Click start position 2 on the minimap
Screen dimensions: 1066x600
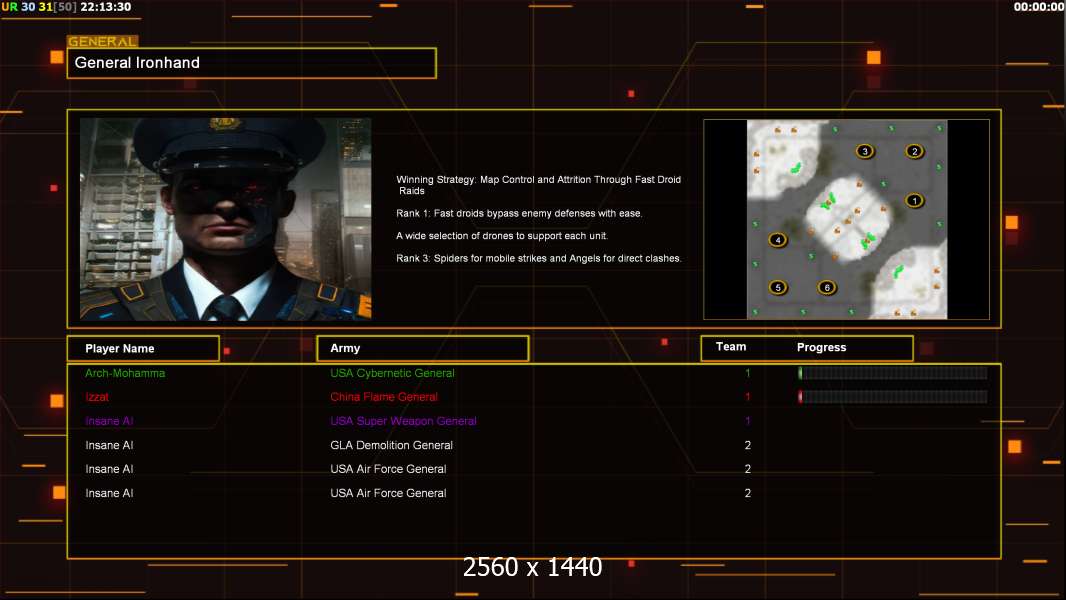coord(914,151)
